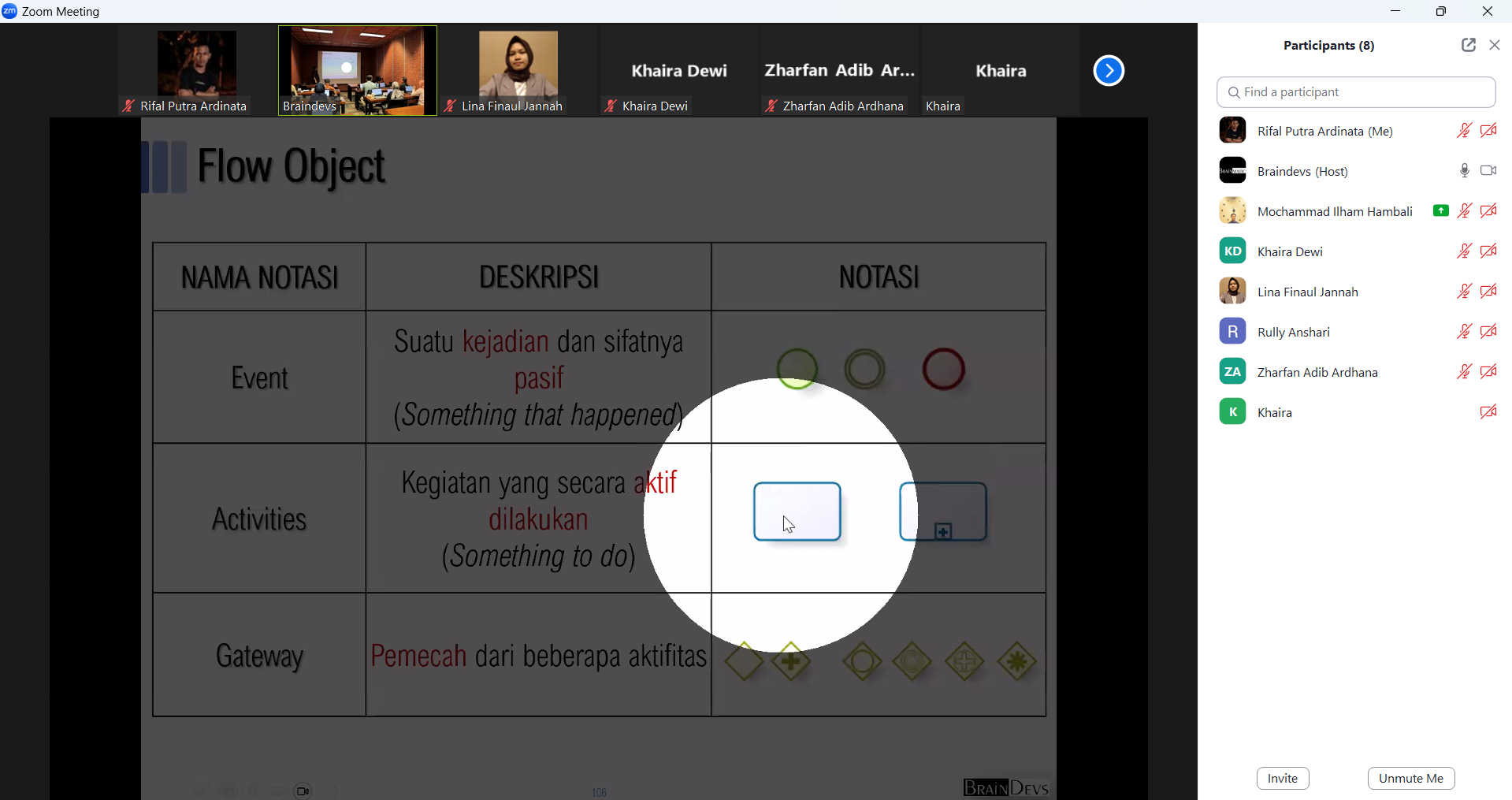Click Zharfan Adib Ardhana camera-off icon
This screenshot has height=800, width=1512.
click(1488, 372)
